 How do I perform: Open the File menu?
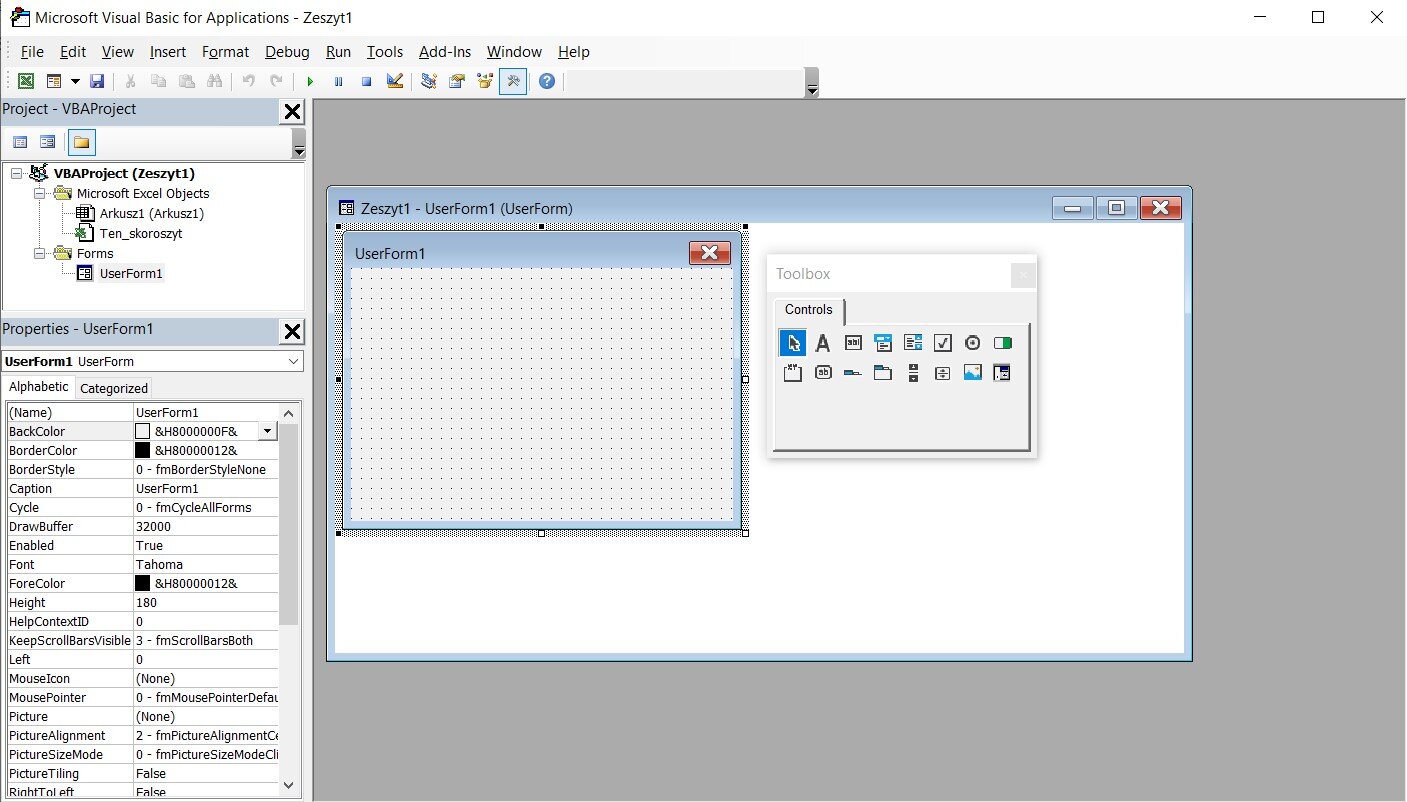32,52
